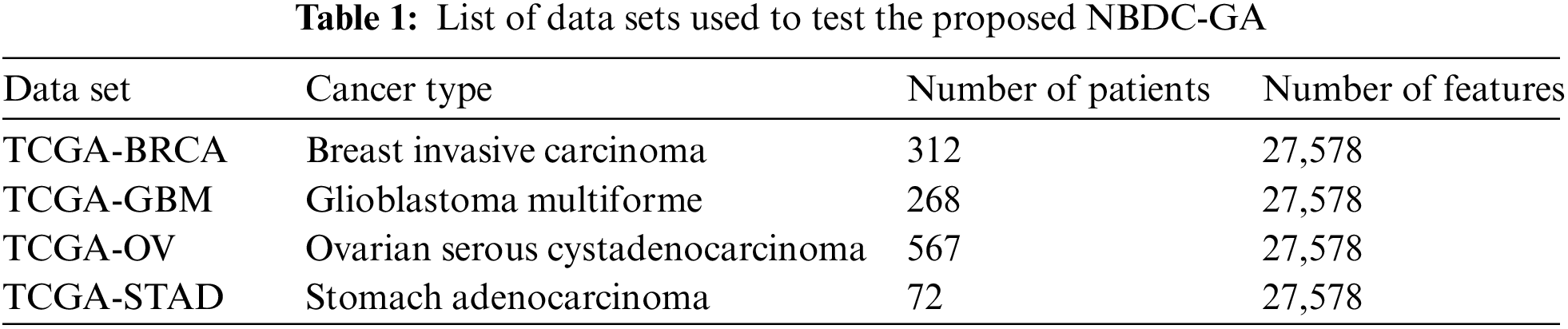Select the patient count 268
The image size is (1568, 329).
(933, 200)
